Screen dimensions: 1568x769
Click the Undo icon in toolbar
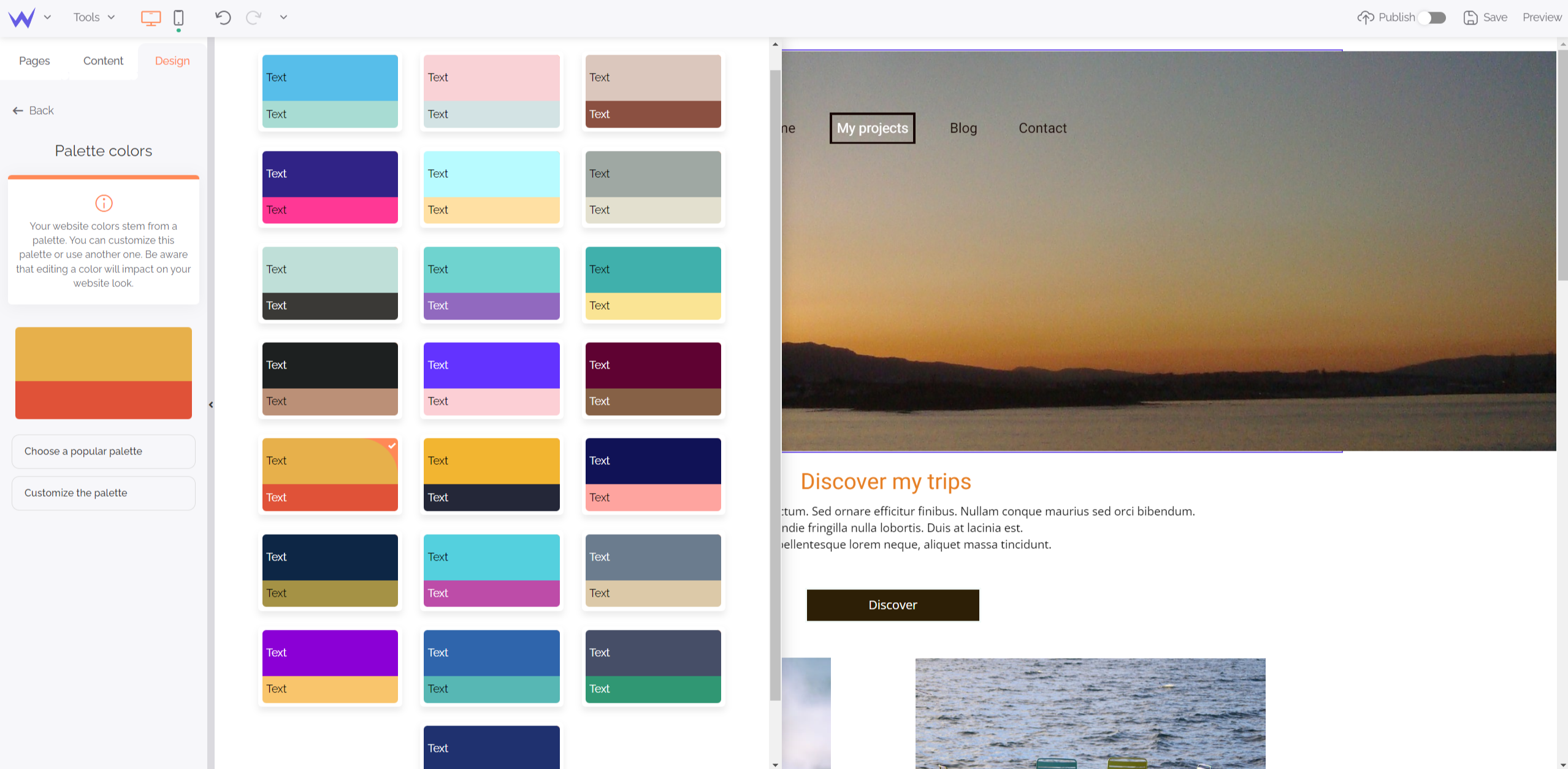223,17
